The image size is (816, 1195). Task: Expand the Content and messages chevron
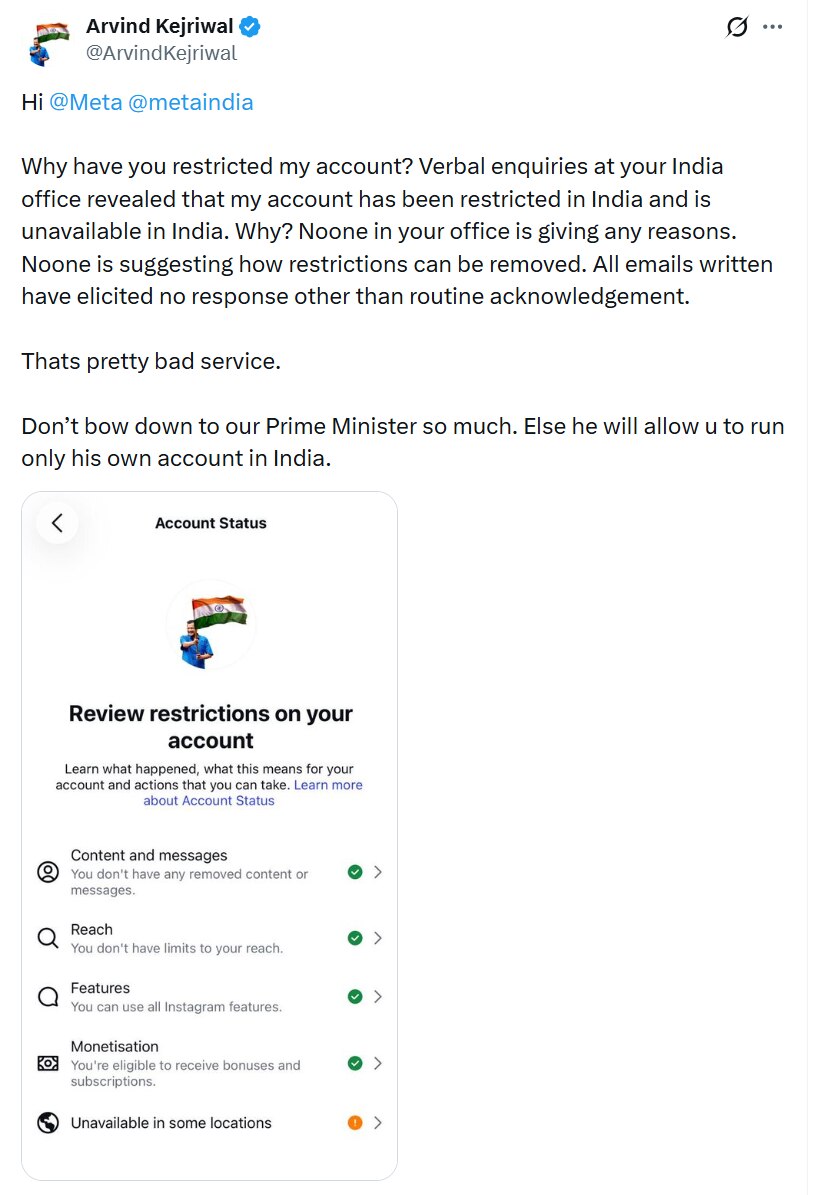377,872
